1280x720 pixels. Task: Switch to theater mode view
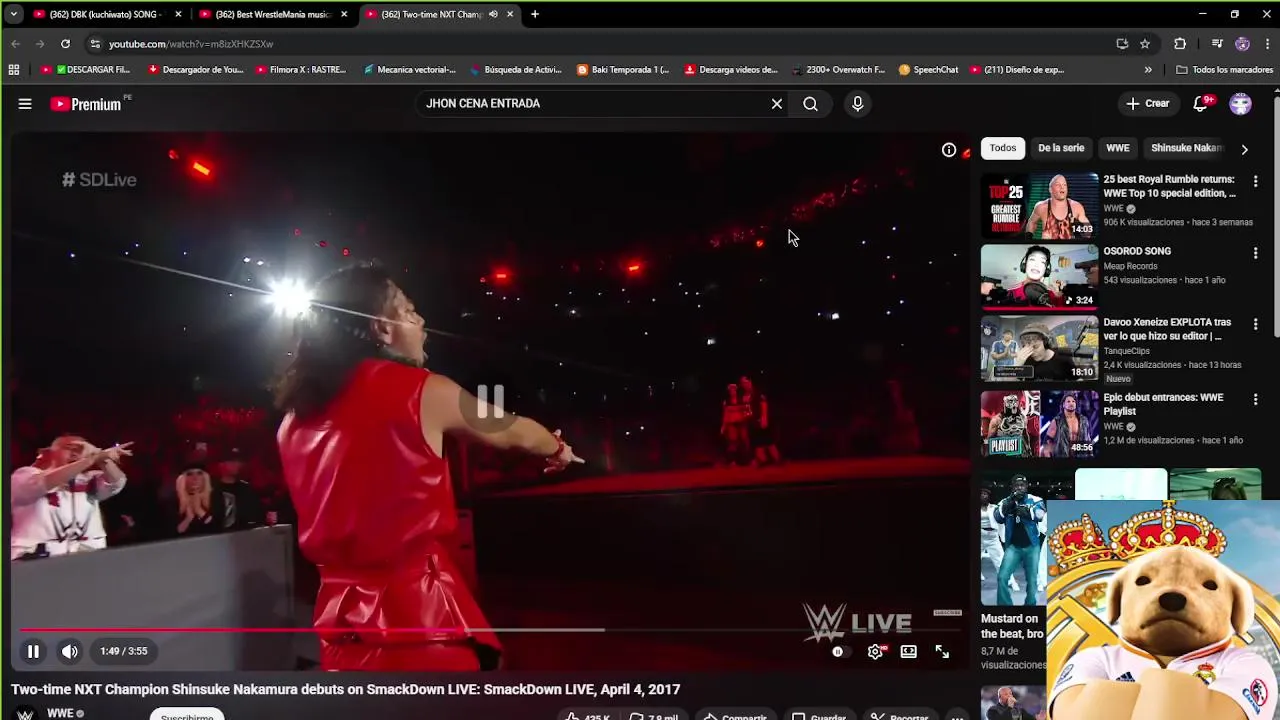pyautogui.click(x=908, y=652)
